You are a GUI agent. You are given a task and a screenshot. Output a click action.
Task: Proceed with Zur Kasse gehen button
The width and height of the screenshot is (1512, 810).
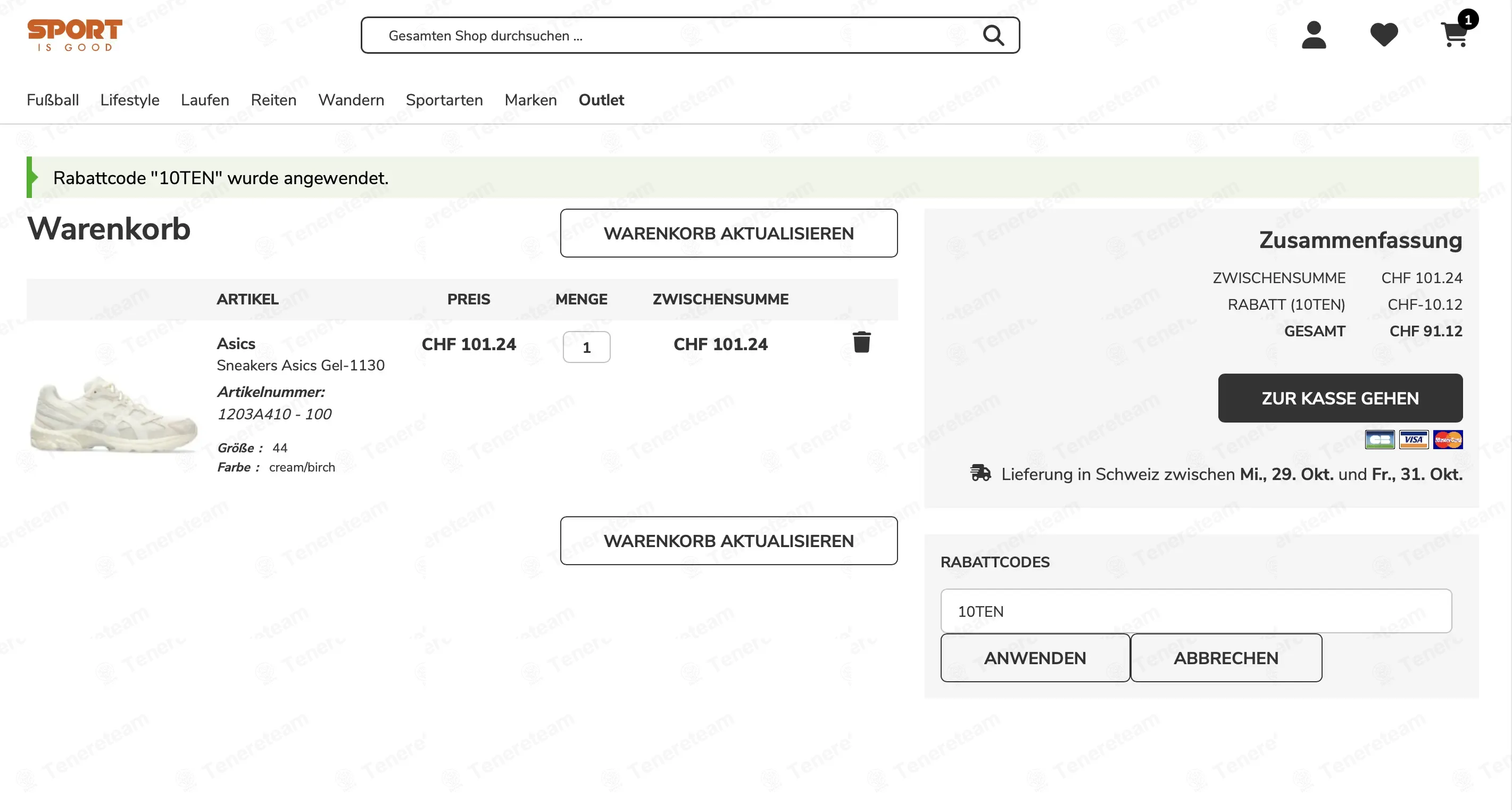(1340, 398)
